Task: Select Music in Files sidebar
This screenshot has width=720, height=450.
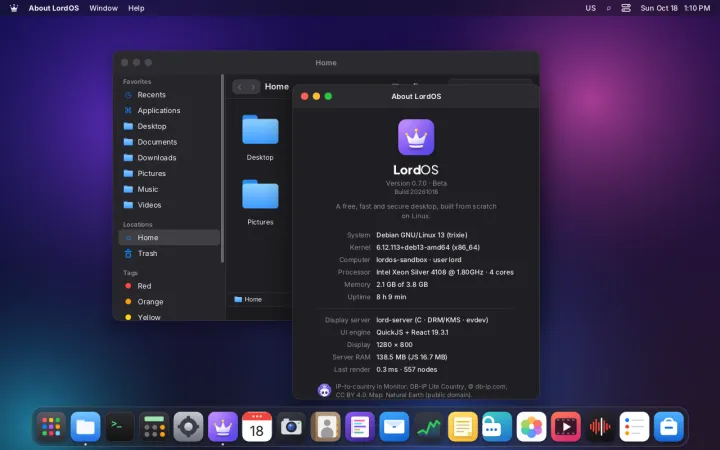Action: tap(169, 189)
